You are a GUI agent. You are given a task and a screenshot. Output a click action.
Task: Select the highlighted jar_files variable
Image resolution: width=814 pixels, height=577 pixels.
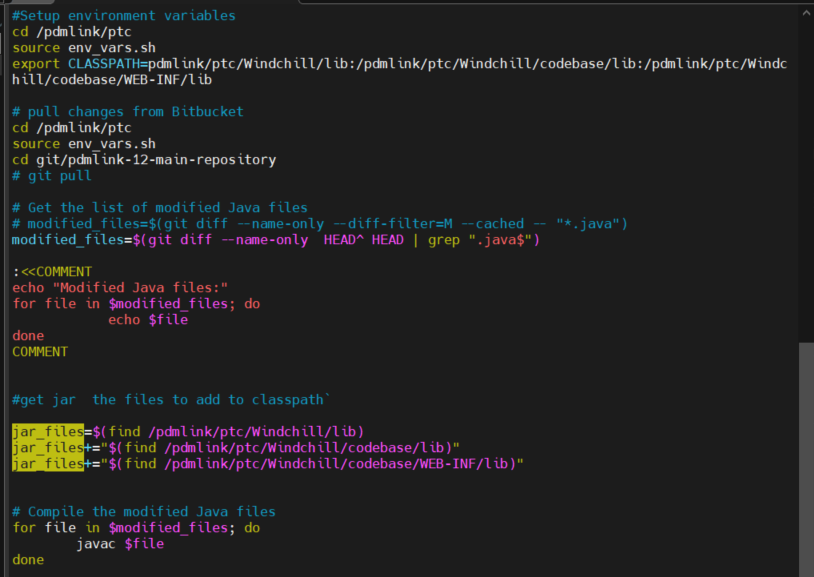coord(46,431)
